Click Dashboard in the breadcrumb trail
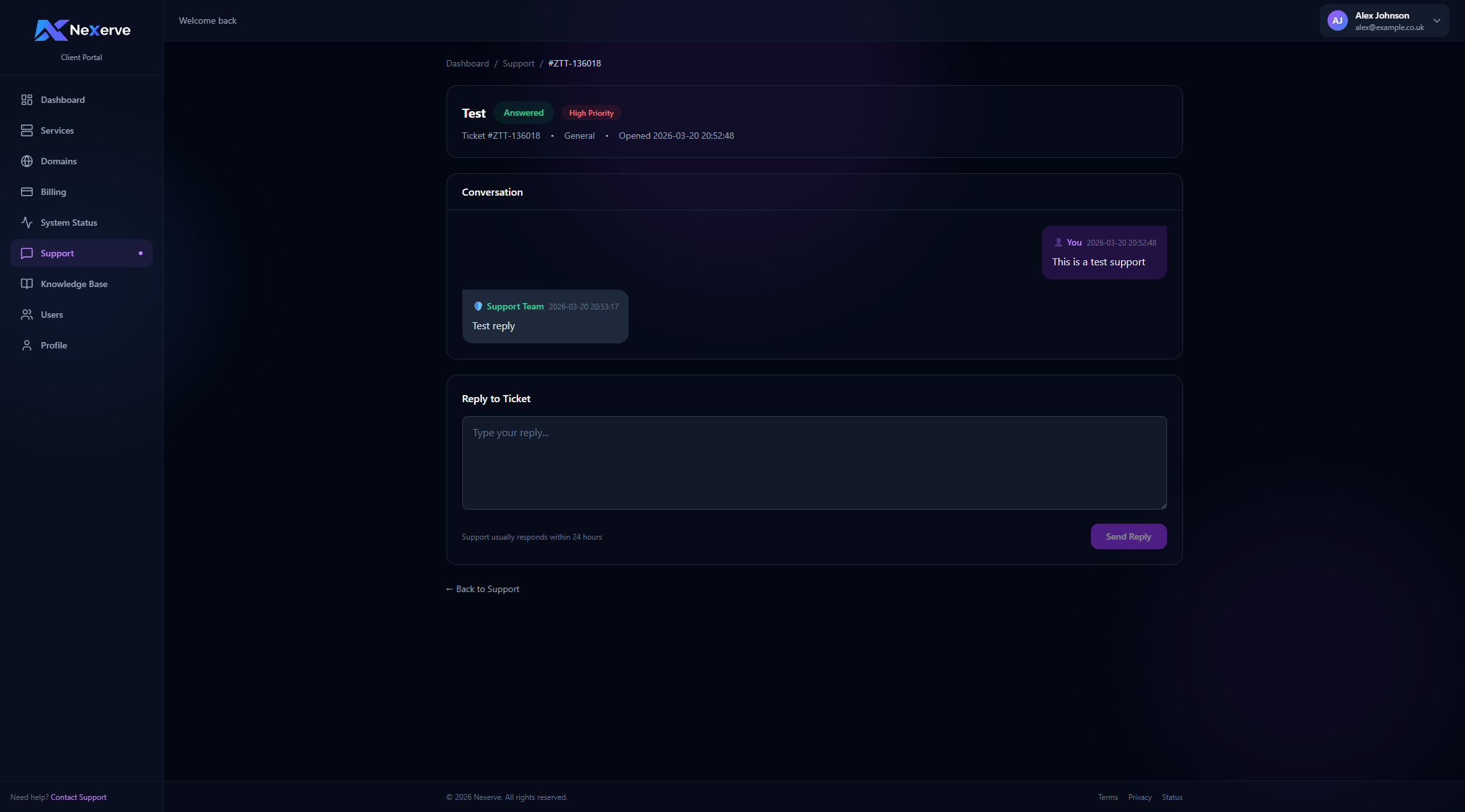 tap(467, 63)
